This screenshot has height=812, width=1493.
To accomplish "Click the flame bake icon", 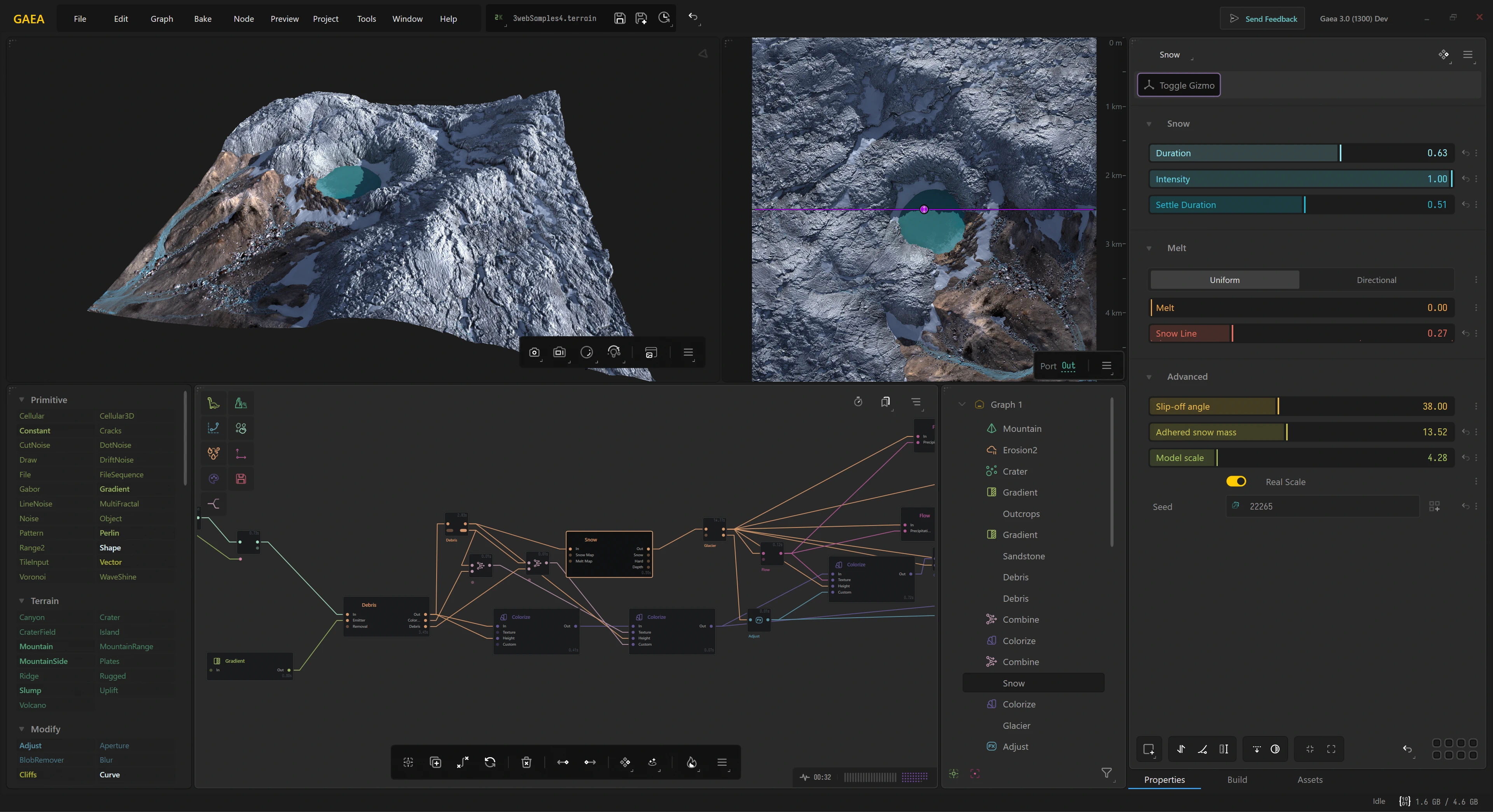I will point(691,762).
